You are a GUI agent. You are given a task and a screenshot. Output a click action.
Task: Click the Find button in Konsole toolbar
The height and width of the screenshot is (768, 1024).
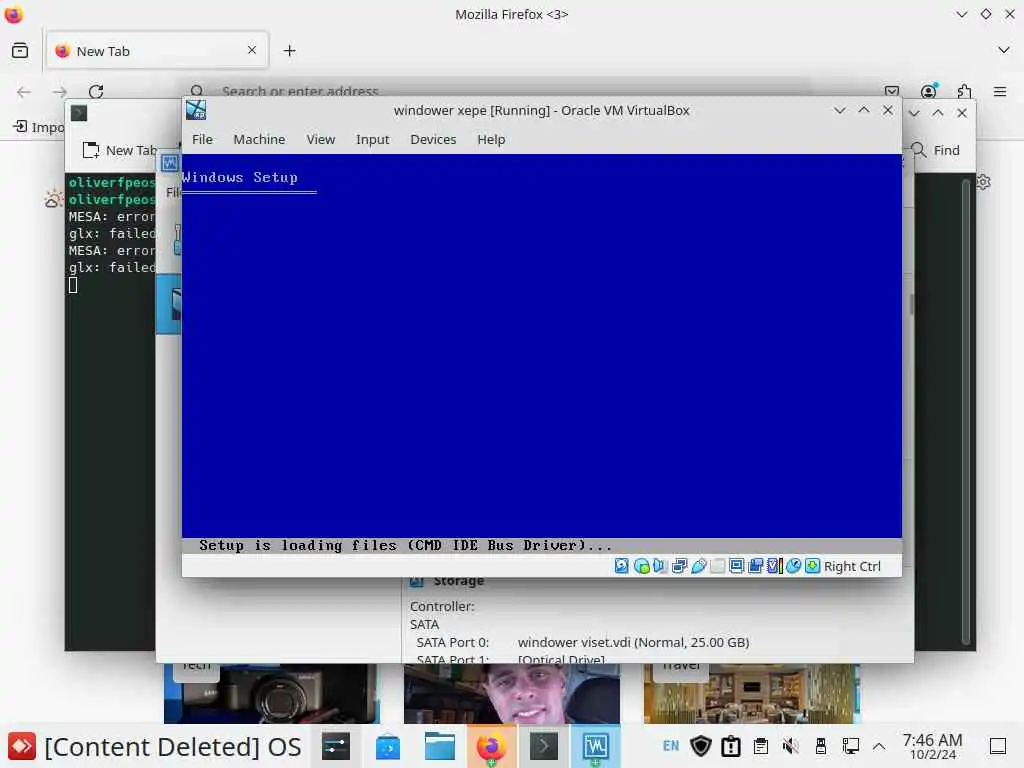936,150
